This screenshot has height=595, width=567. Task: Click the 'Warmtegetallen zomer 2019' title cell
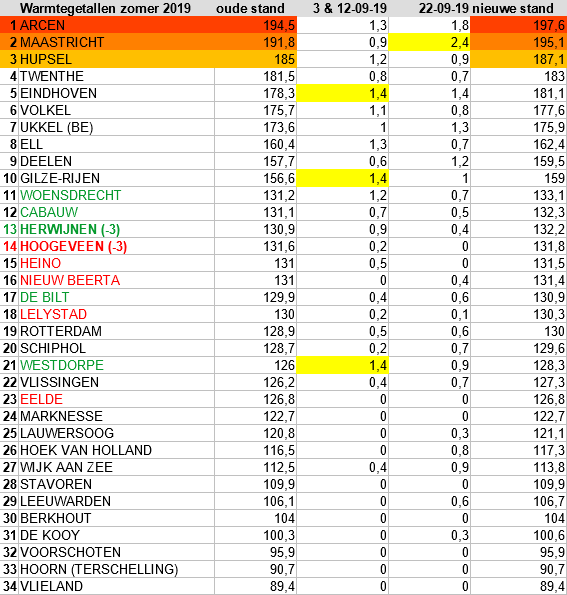(x=105, y=8)
